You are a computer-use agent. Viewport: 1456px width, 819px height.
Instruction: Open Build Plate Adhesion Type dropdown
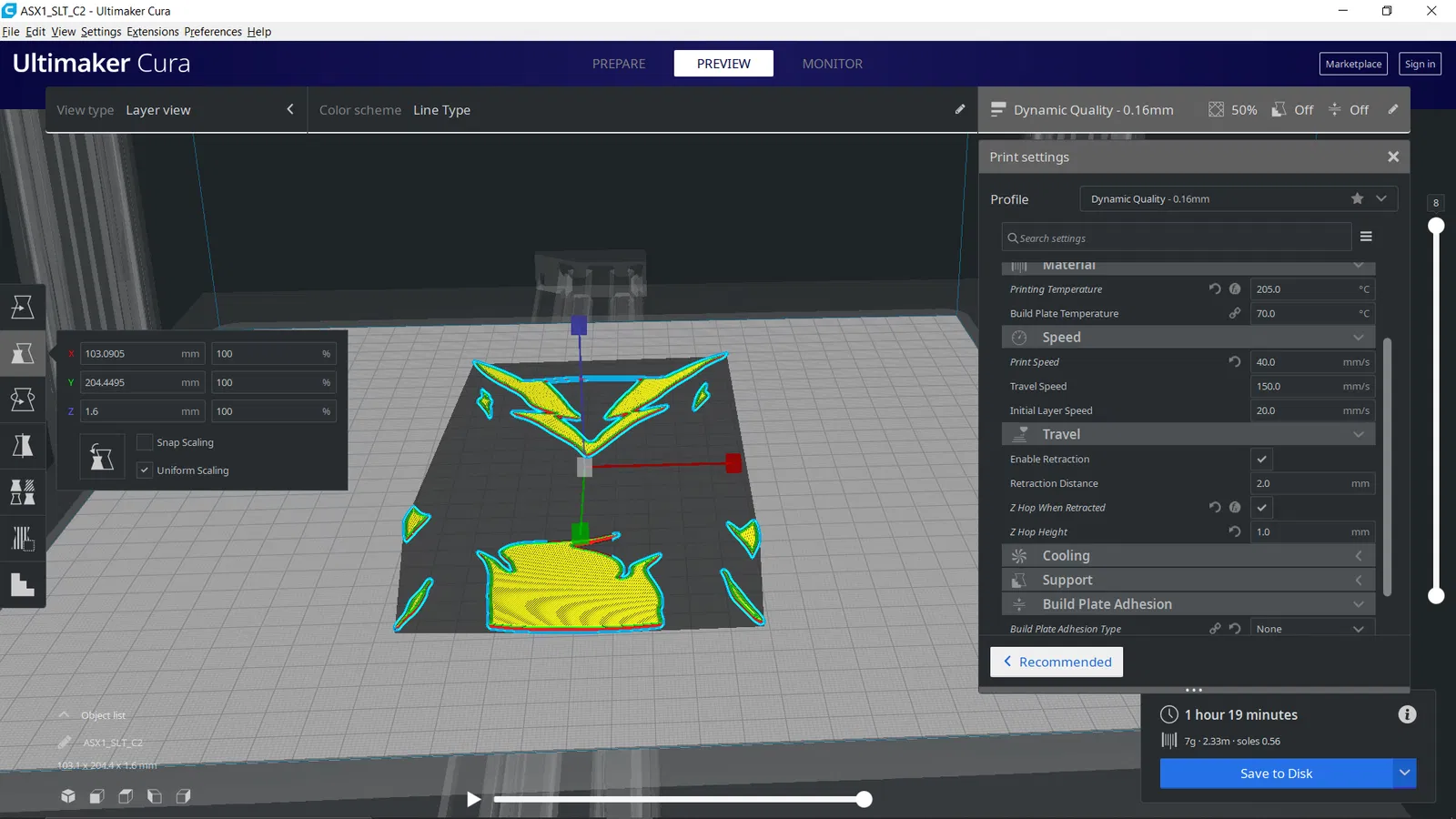[x=1312, y=629]
